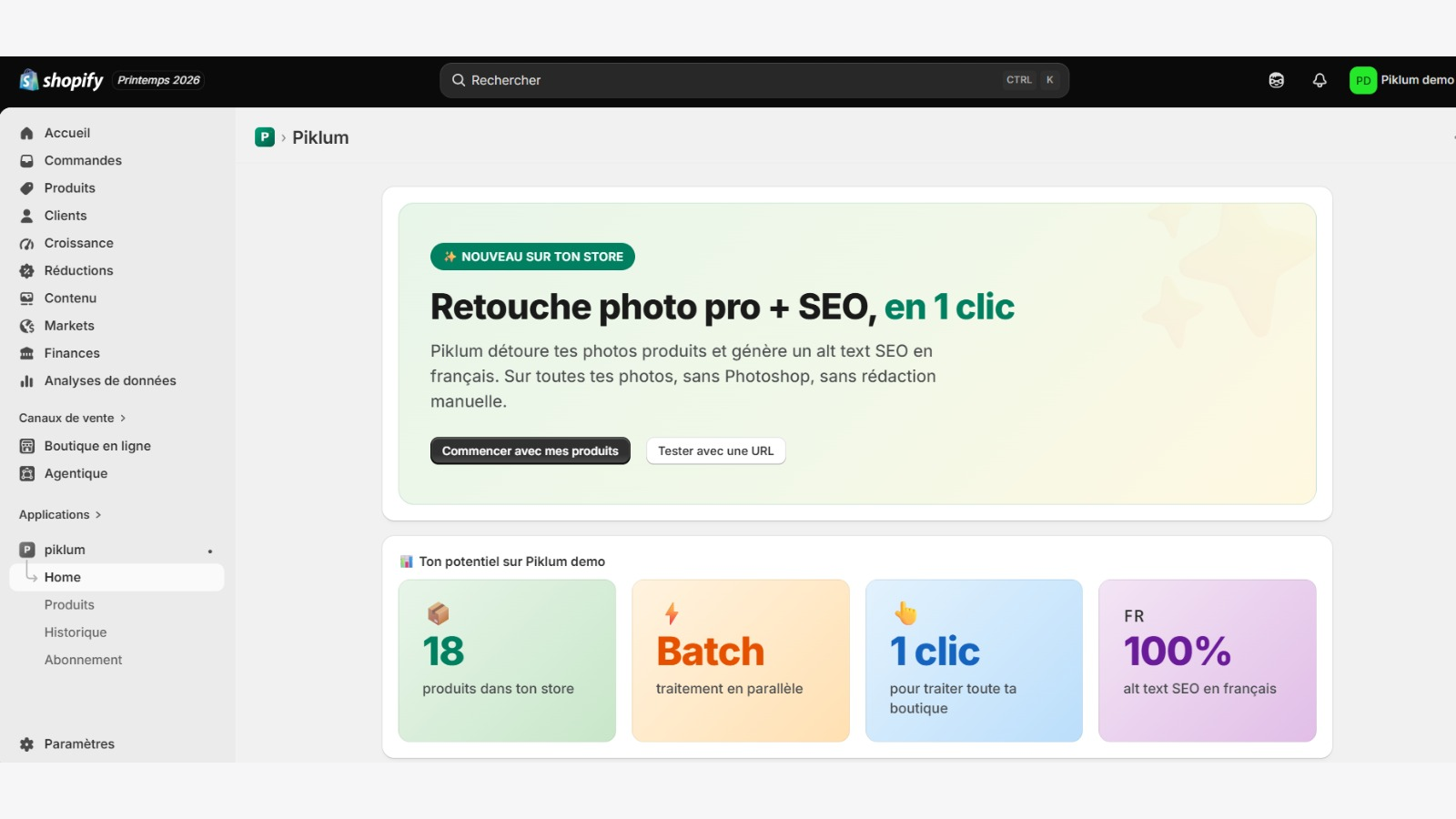Click the pointing hand icon in 1 clic card
Screen dimensions: 1456x819
coord(905,613)
